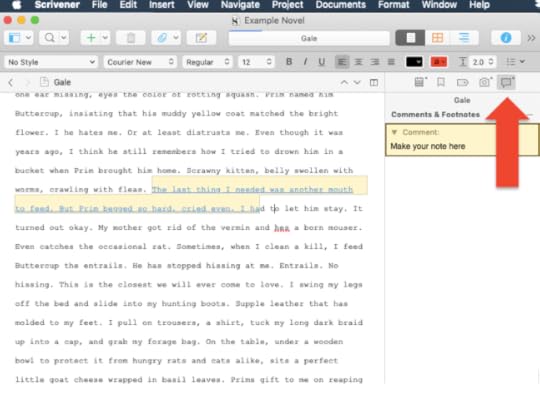
Task: Toggle underline formatting
Action: 321,62
